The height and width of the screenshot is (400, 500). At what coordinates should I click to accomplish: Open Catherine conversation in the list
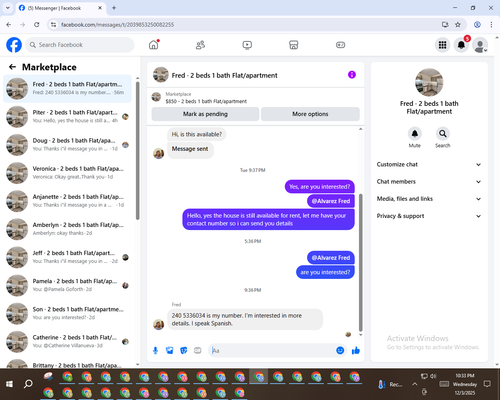click(67, 342)
